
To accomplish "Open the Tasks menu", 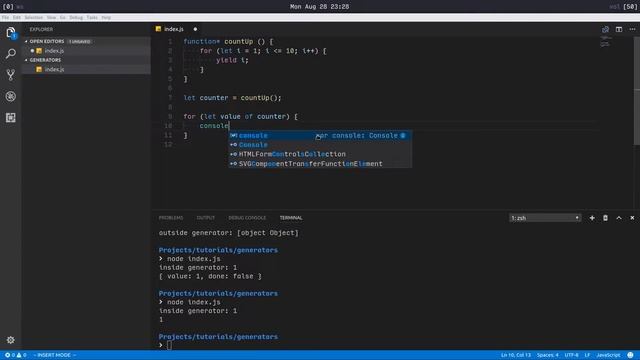I will tap(92, 18).
